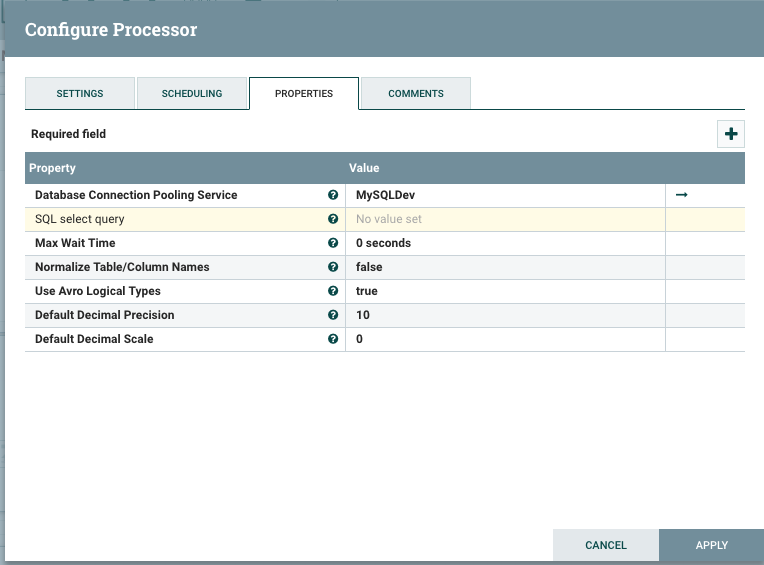Edit the Max Wait Time 0 seconds value

(505, 243)
